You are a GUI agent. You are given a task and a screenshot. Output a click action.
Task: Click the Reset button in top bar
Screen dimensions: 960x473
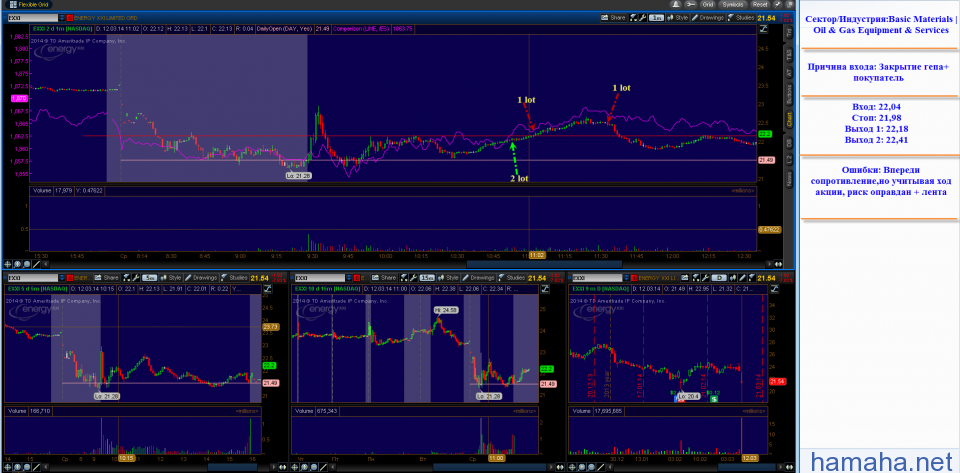pos(760,5)
